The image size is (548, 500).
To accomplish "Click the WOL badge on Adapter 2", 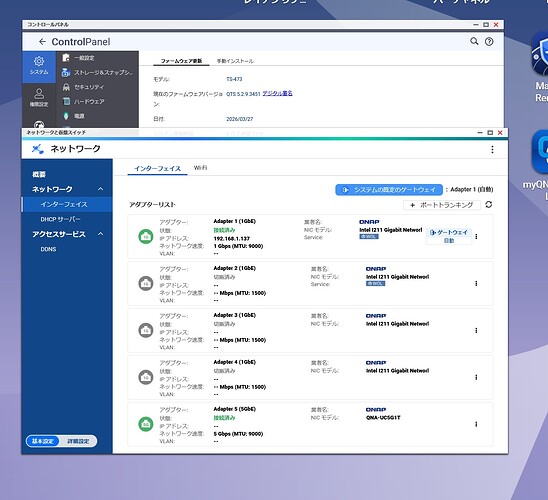I will click(375, 283).
